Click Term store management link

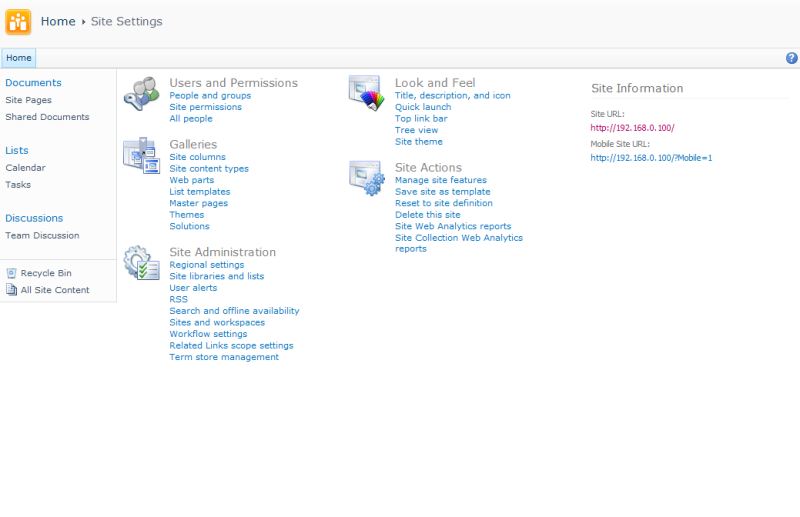(224, 357)
